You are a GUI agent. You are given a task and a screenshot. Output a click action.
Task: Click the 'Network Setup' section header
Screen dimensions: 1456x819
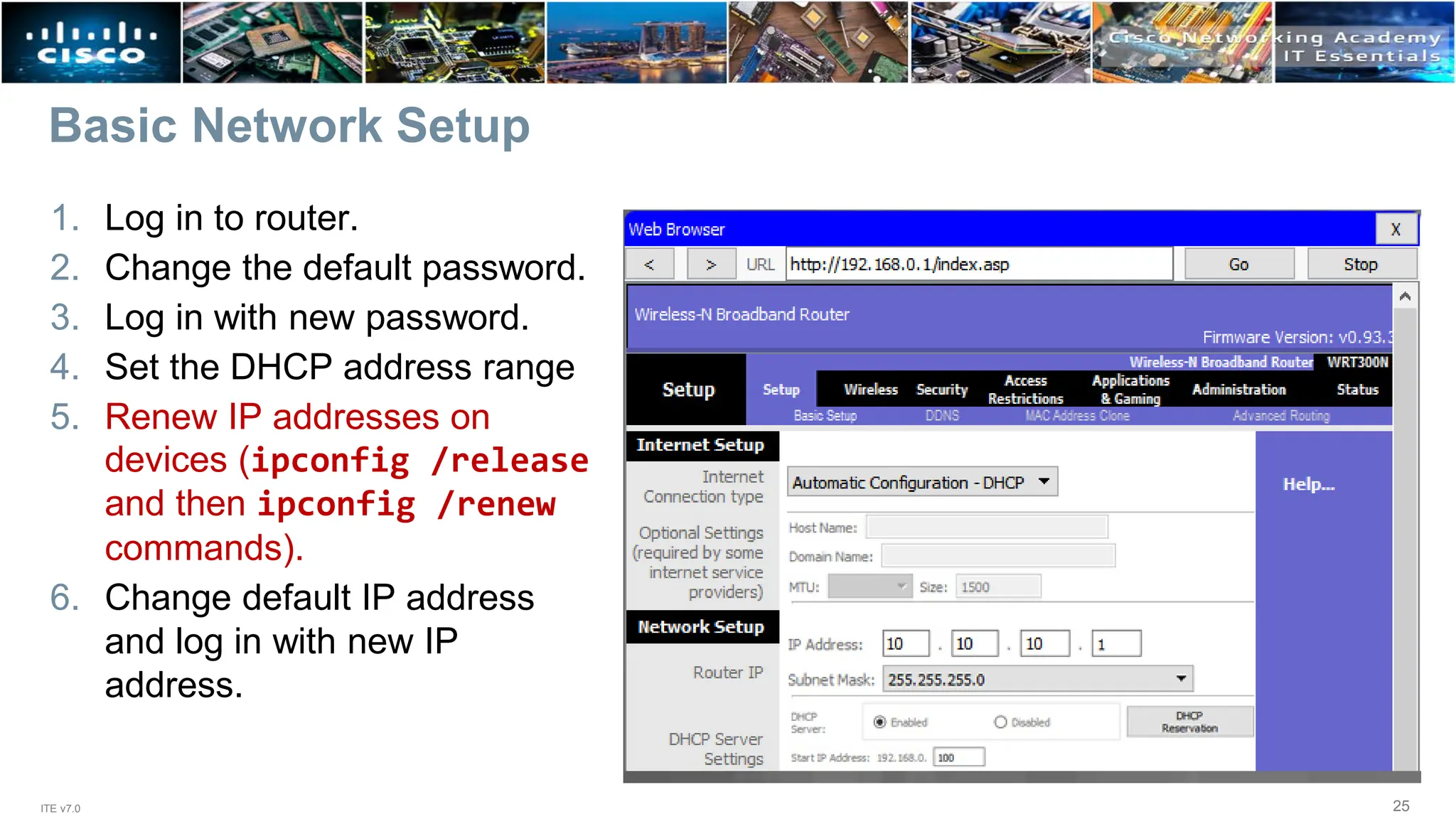click(x=702, y=627)
